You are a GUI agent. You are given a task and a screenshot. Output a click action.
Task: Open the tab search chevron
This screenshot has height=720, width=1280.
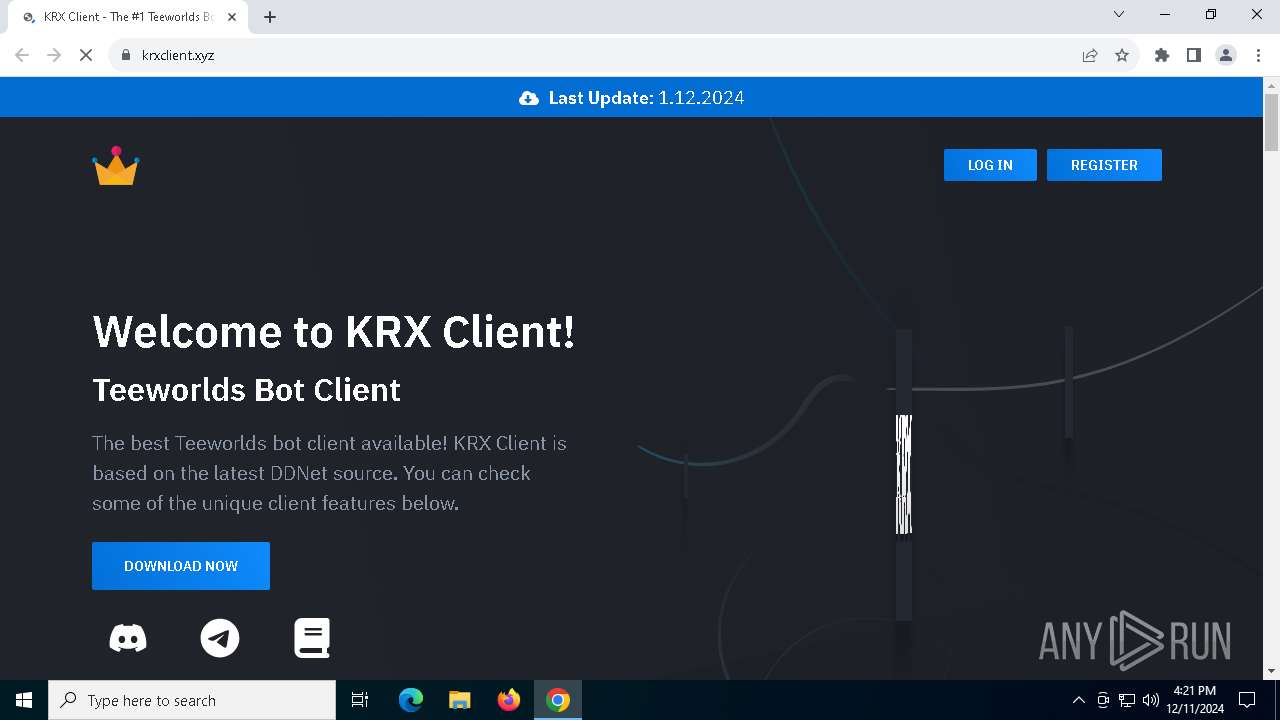[x=1119, y=14]
